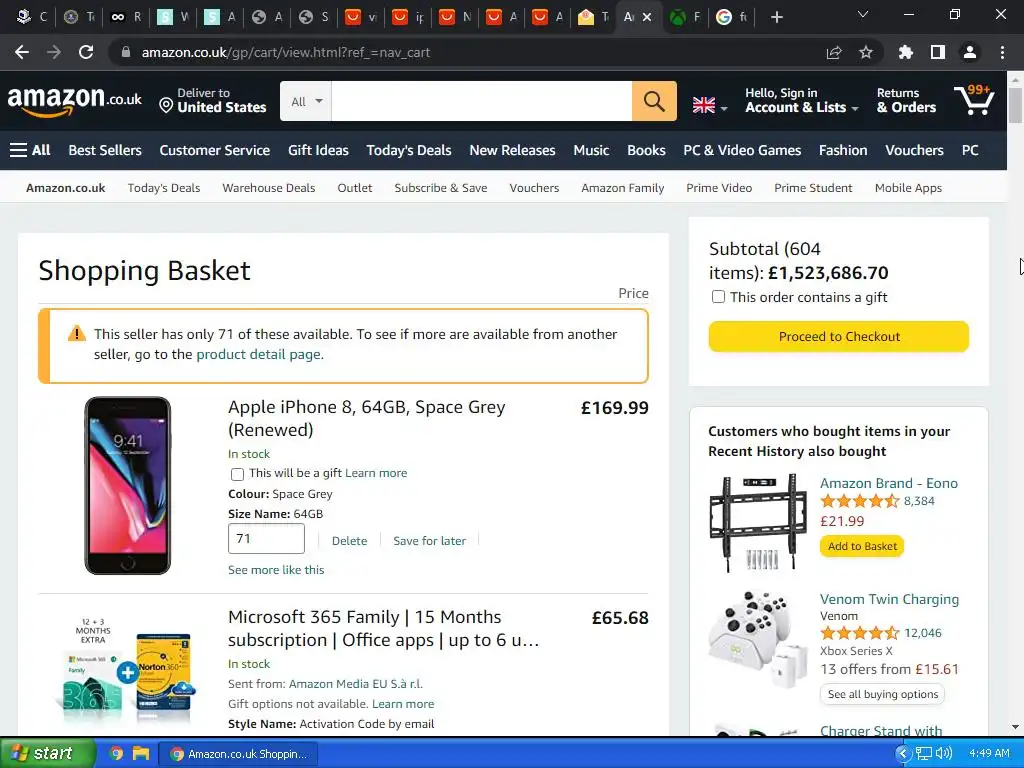Viewport: 1024px width, 768px height.
Task: Select the Amazon.co.uk Shopping taskbar button
Action: coord(239,754)
